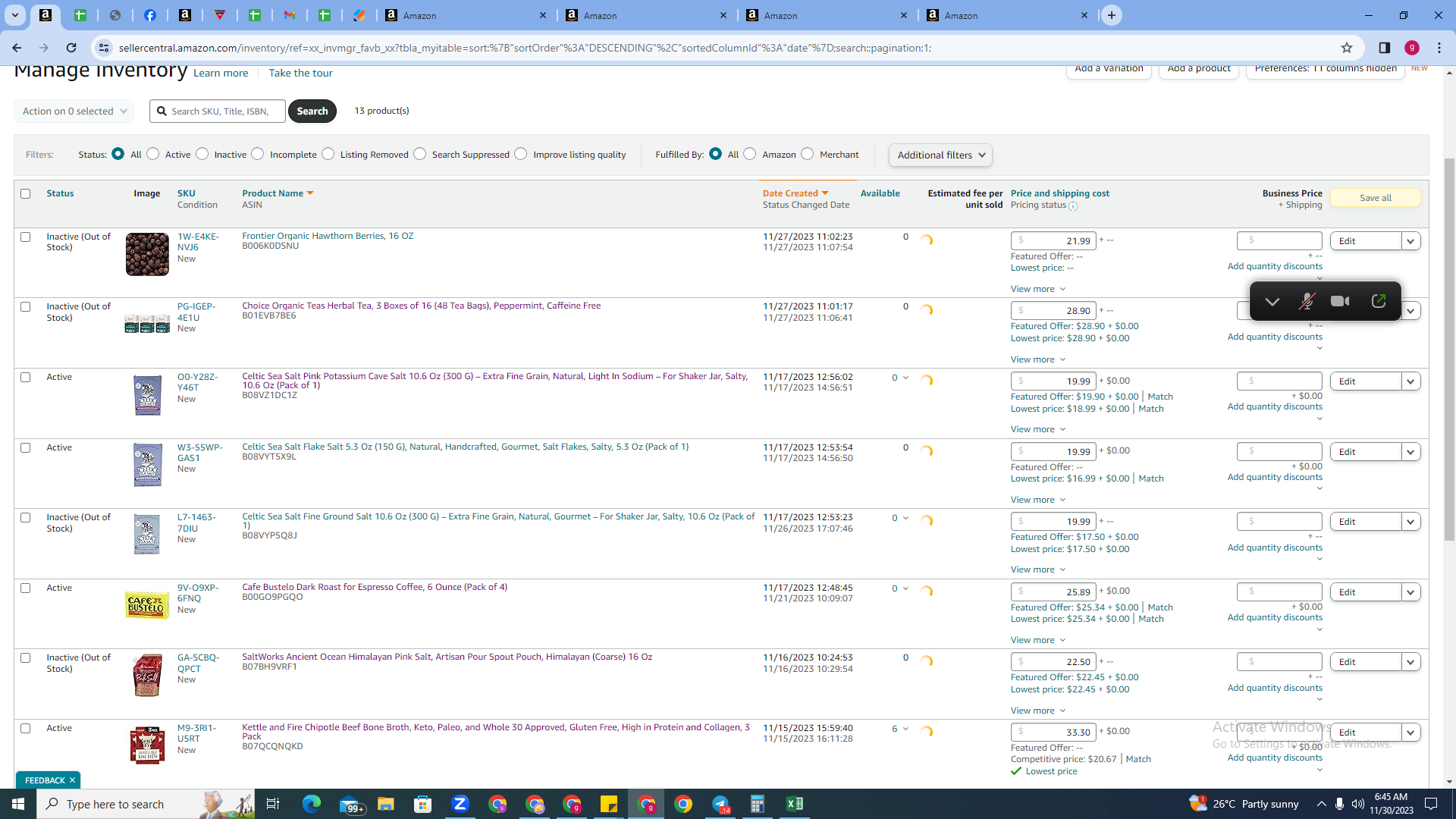Sort by the Product Name column
Screen dimensions: 1456x819
[278, 193]
